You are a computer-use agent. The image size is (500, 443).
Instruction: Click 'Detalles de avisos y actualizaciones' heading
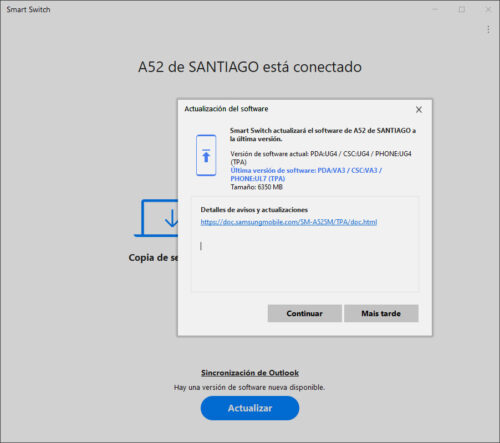254,210
